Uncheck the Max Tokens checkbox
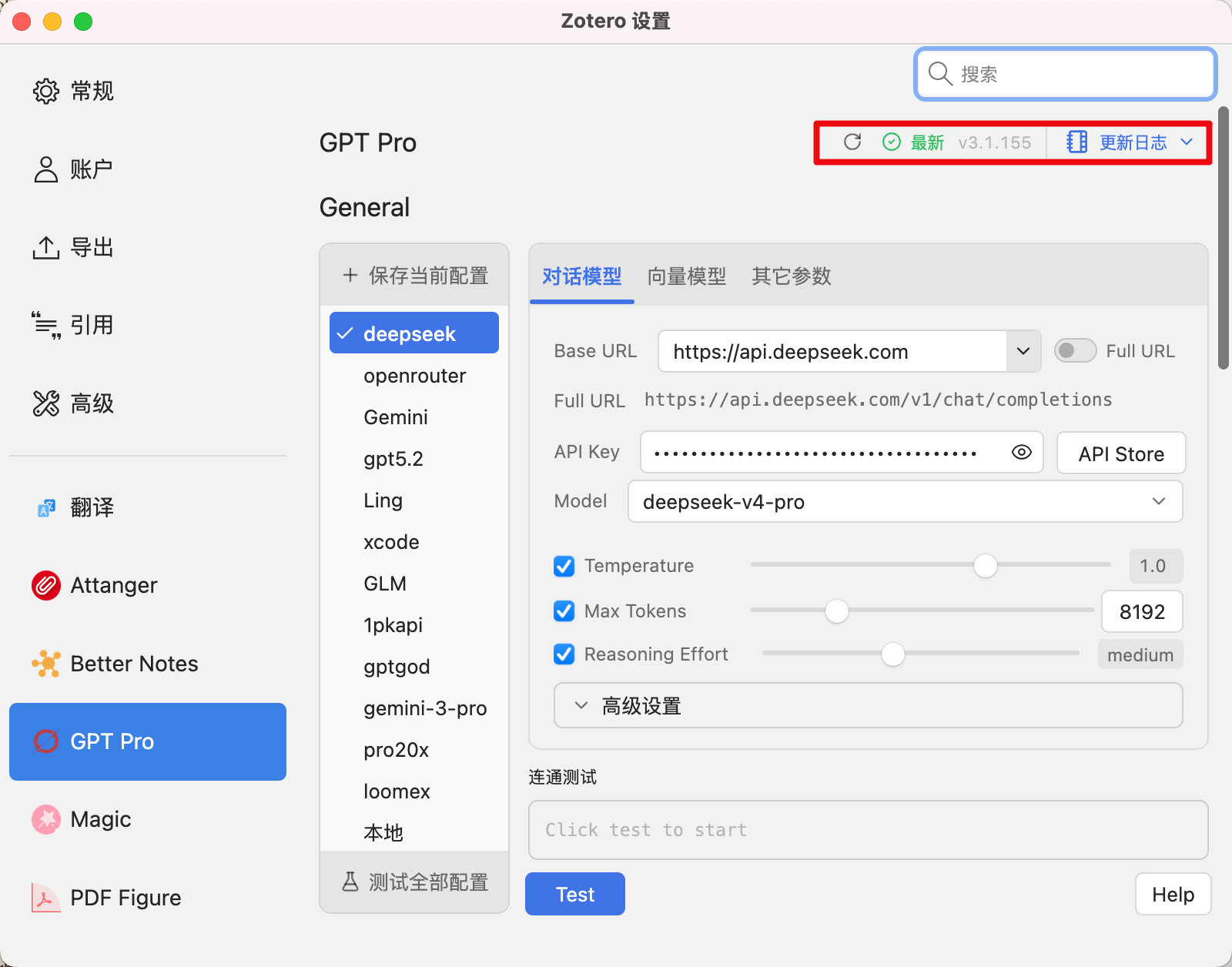This screenshot has width=1232, height=967. (x=564, y=611)
